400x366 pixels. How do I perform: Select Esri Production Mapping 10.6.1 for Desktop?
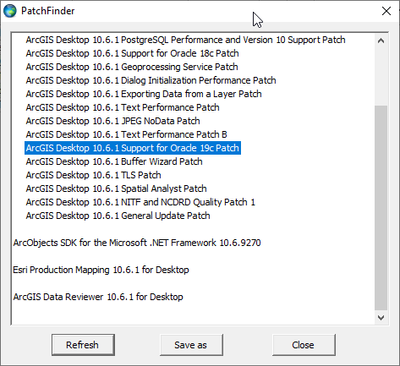coord(101,269)
